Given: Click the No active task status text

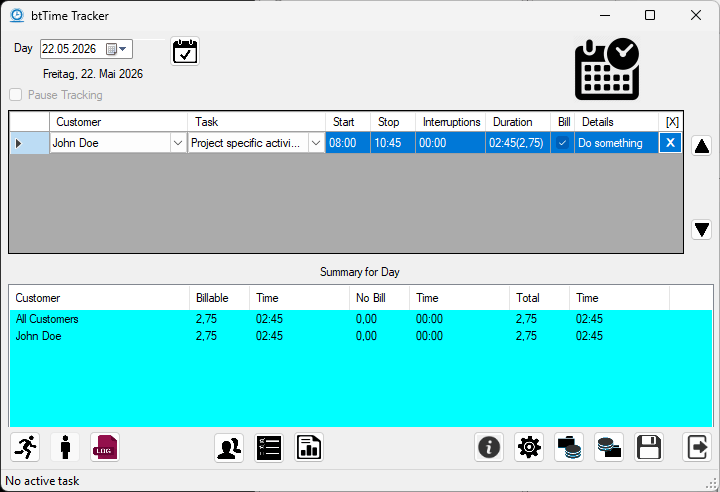Looking at the screenshot, I should point(42,481).
